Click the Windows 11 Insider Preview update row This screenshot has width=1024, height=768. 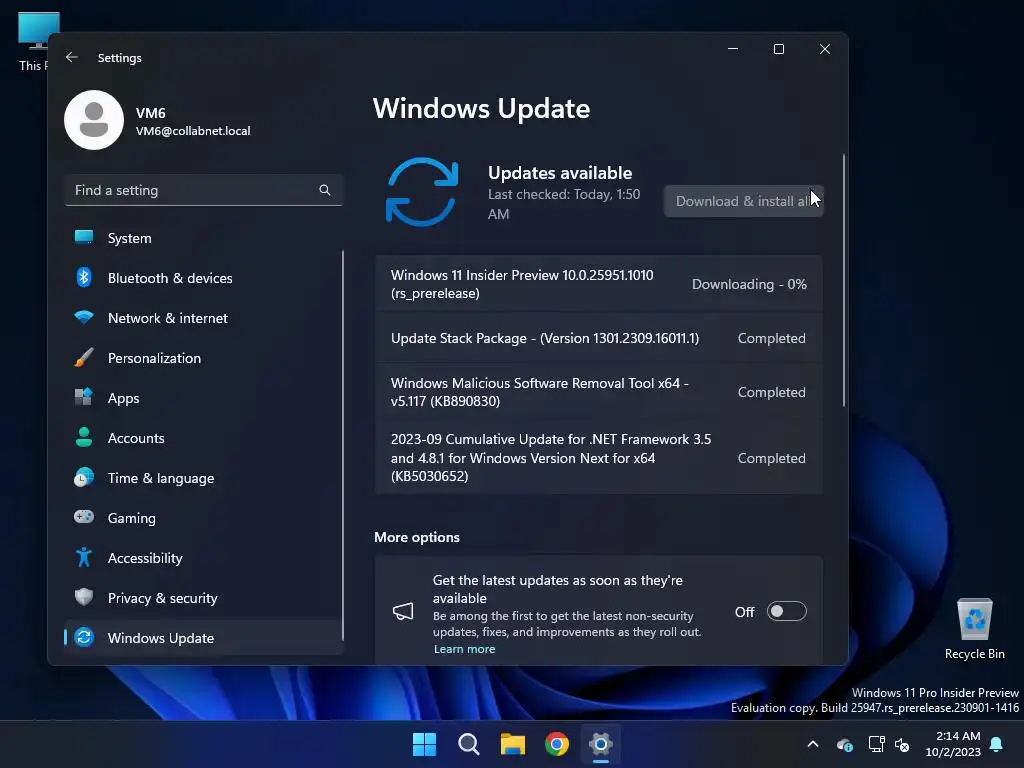point(598,284)
